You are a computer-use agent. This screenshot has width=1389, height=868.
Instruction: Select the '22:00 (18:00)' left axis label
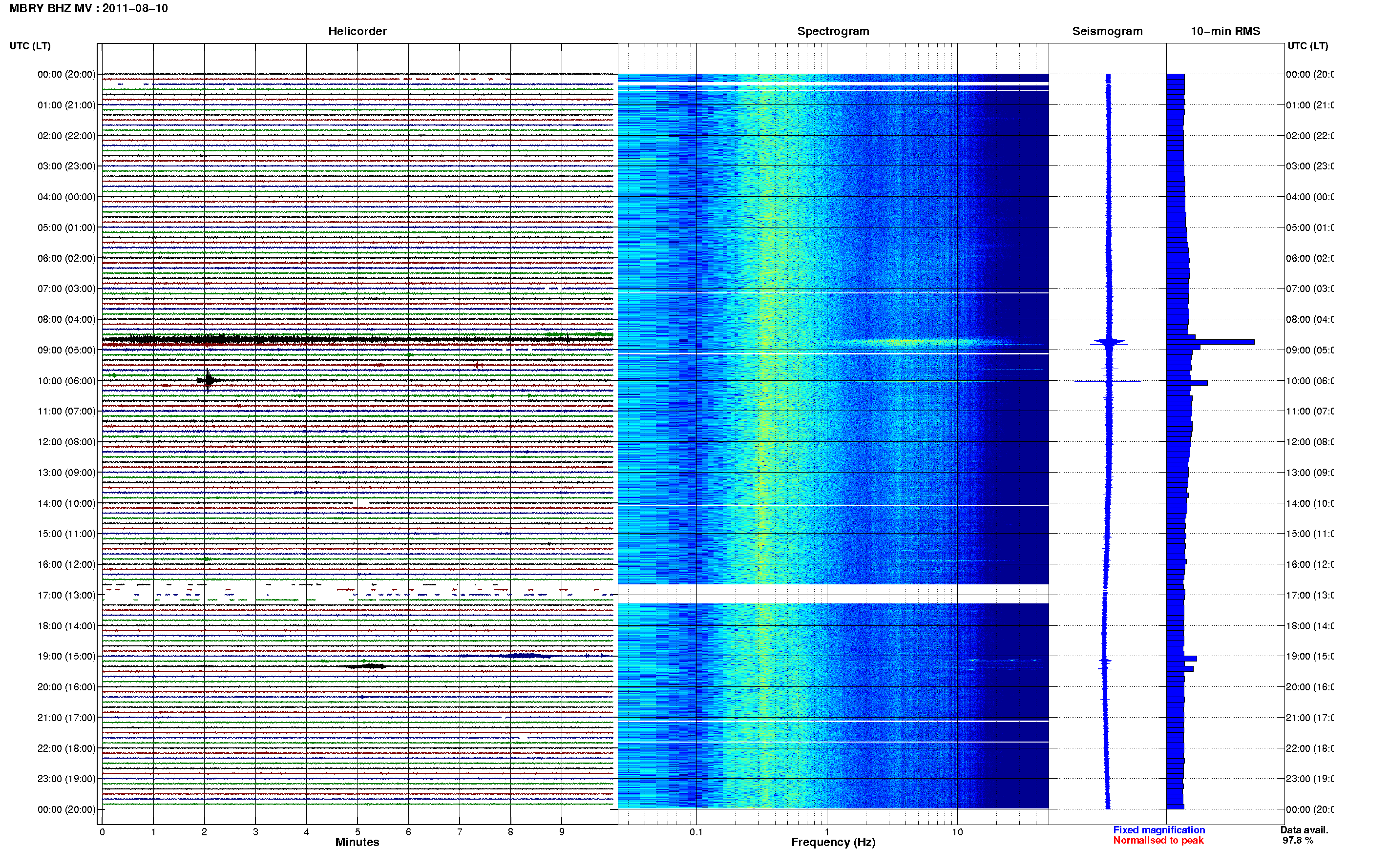[66, 748]
